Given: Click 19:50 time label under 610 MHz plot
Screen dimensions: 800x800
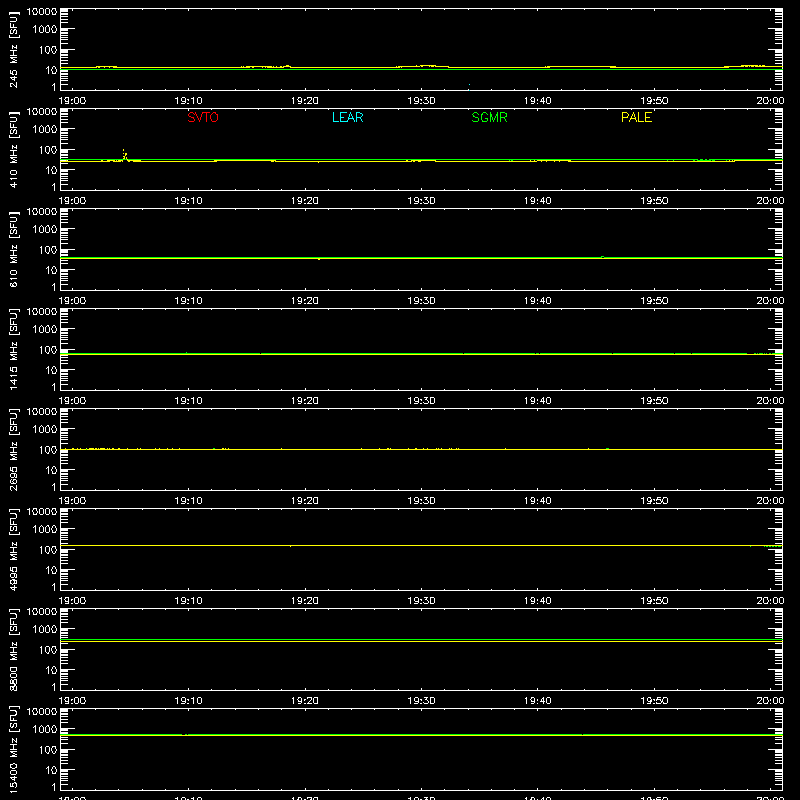Looking at the screenshot, I should (654, 301).
